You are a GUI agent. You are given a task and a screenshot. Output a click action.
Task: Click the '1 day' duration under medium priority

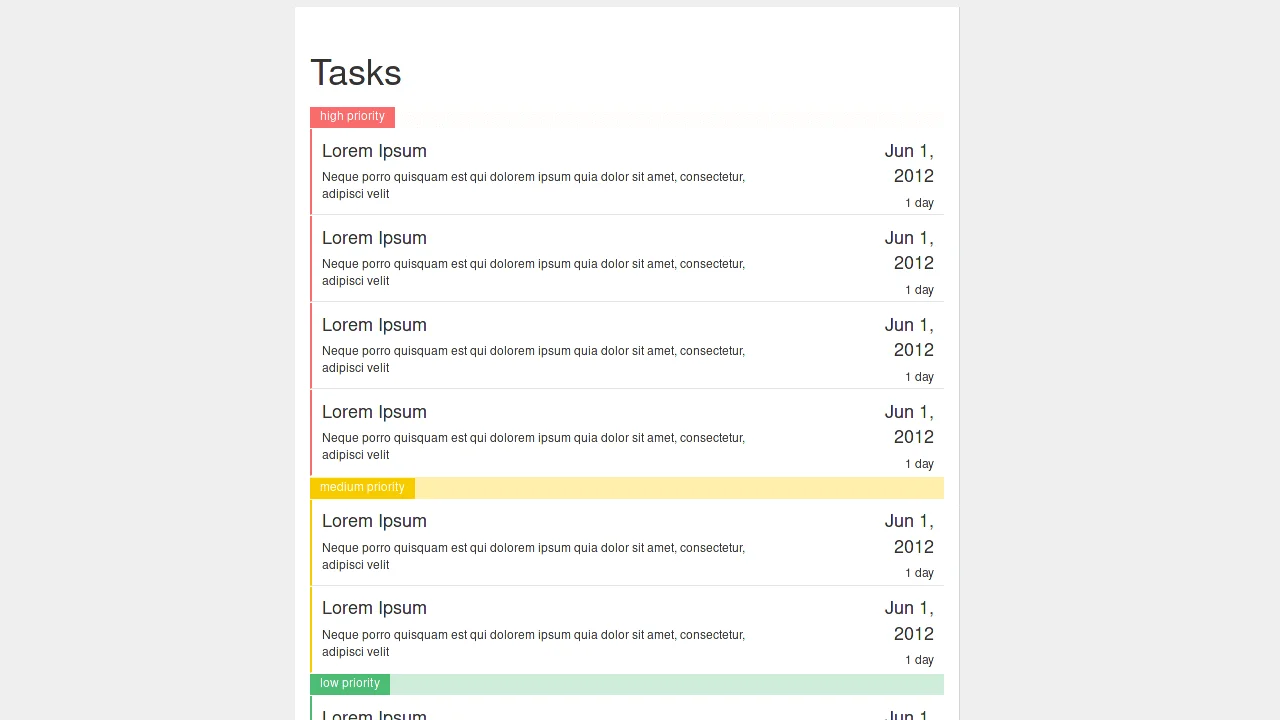(918, 572)
